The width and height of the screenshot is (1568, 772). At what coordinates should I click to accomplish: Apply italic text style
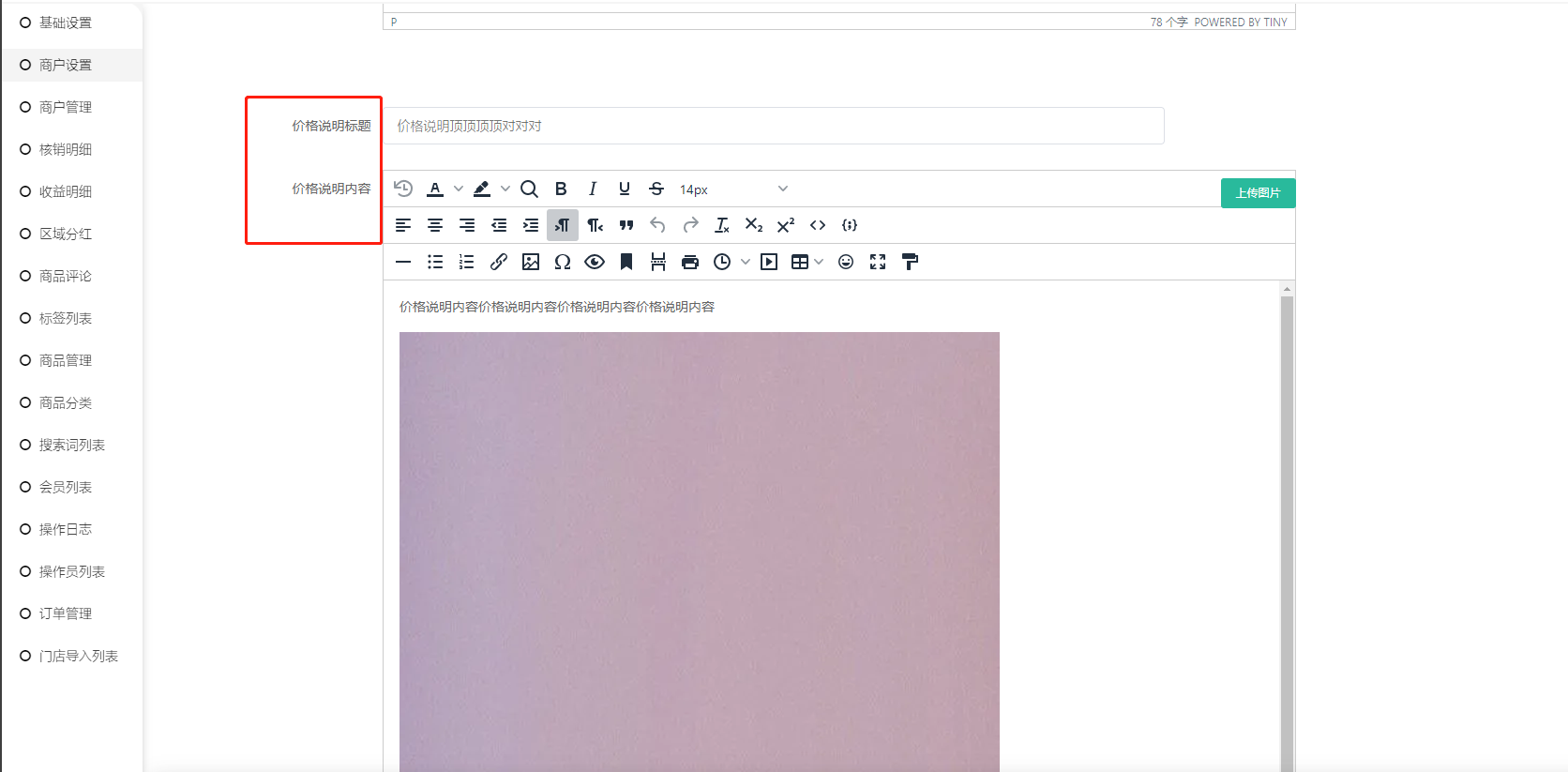tap(593, 189)
